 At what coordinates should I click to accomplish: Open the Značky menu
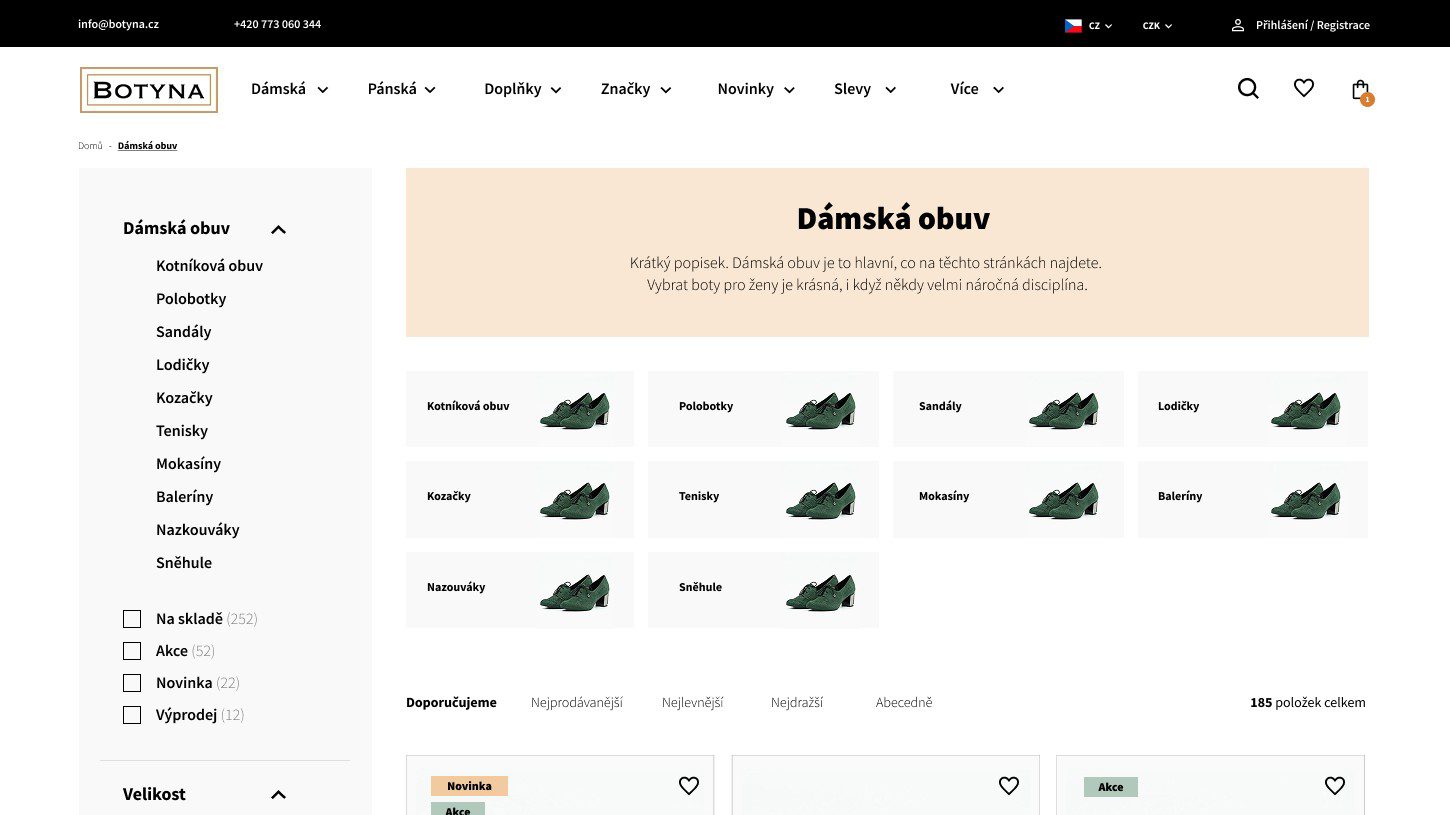(636, 89)
